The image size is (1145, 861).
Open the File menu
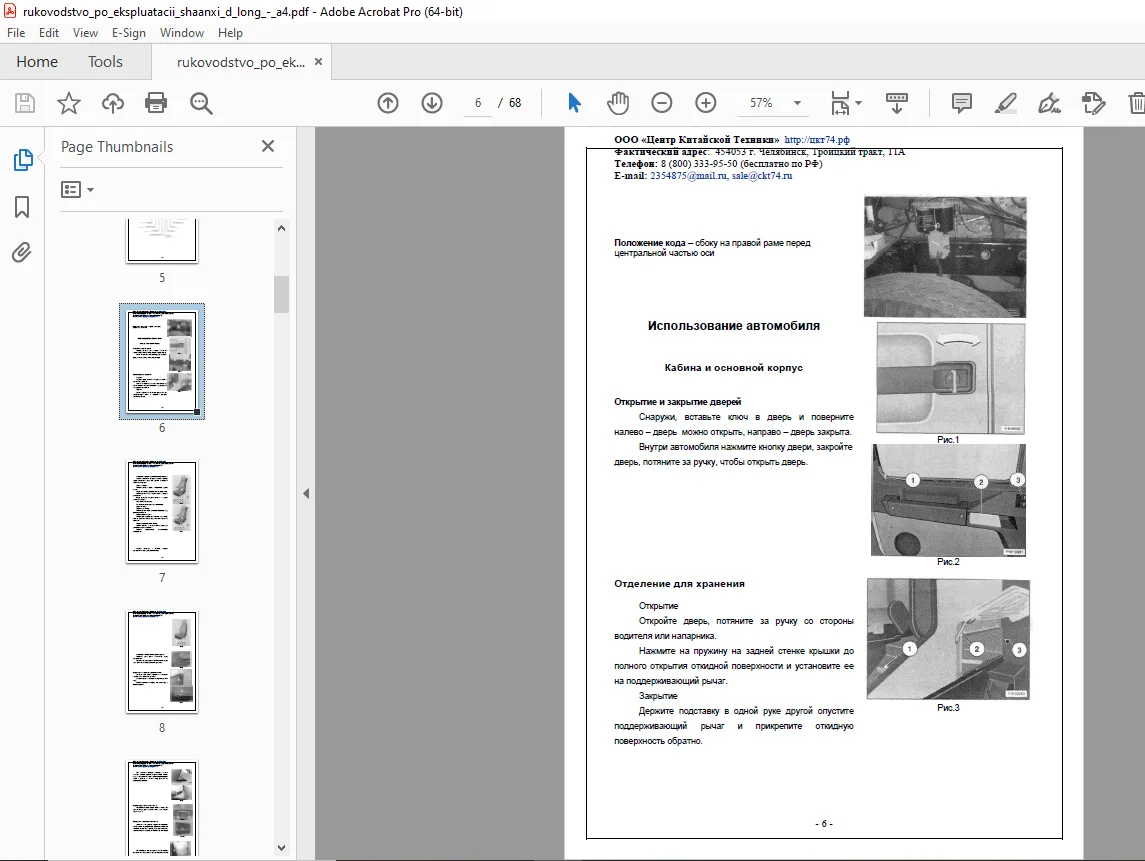coord(16,33)
